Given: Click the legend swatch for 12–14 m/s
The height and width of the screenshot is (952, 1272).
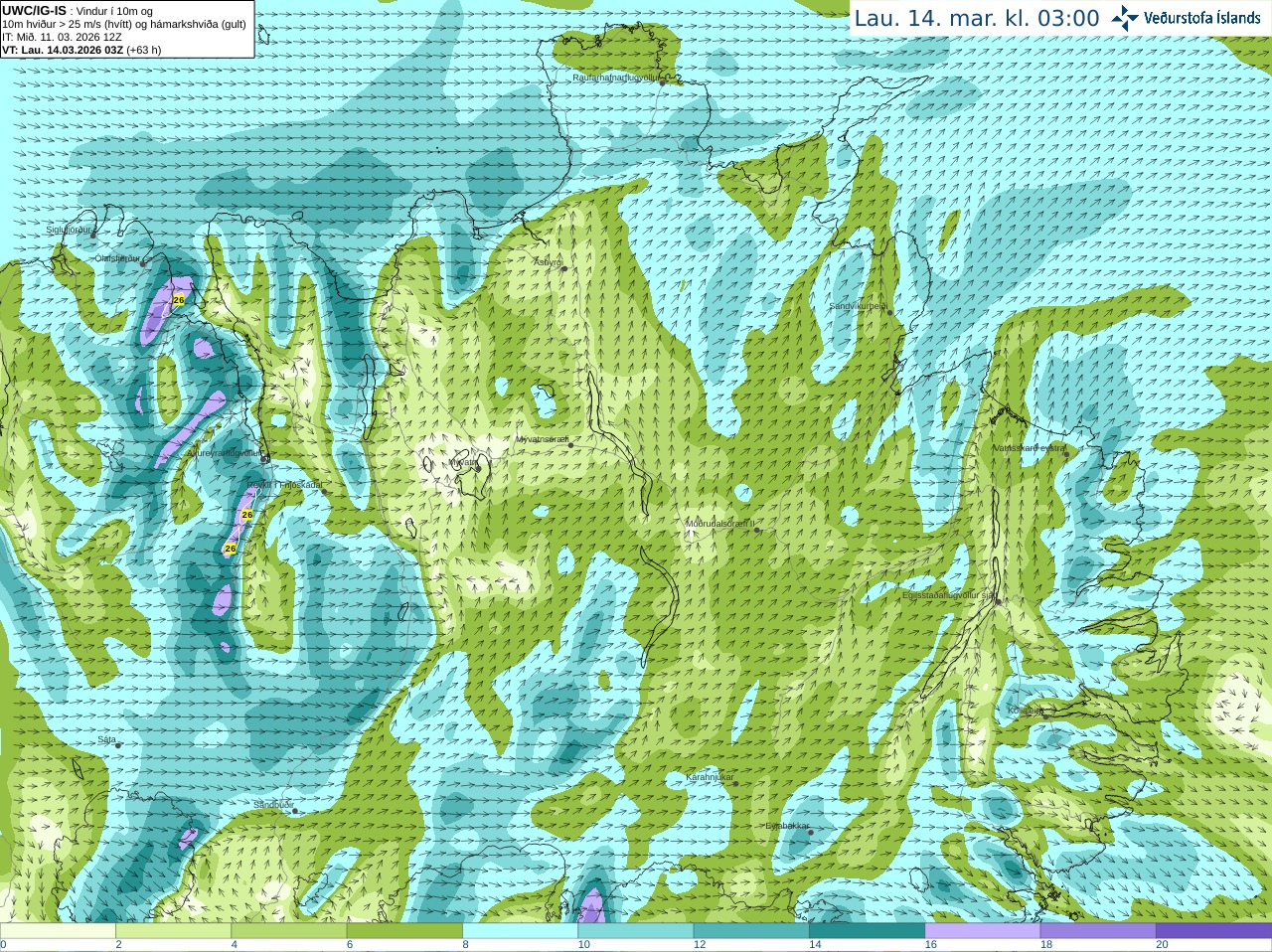Looking at the screenshot, I should [x=751, y=931].
